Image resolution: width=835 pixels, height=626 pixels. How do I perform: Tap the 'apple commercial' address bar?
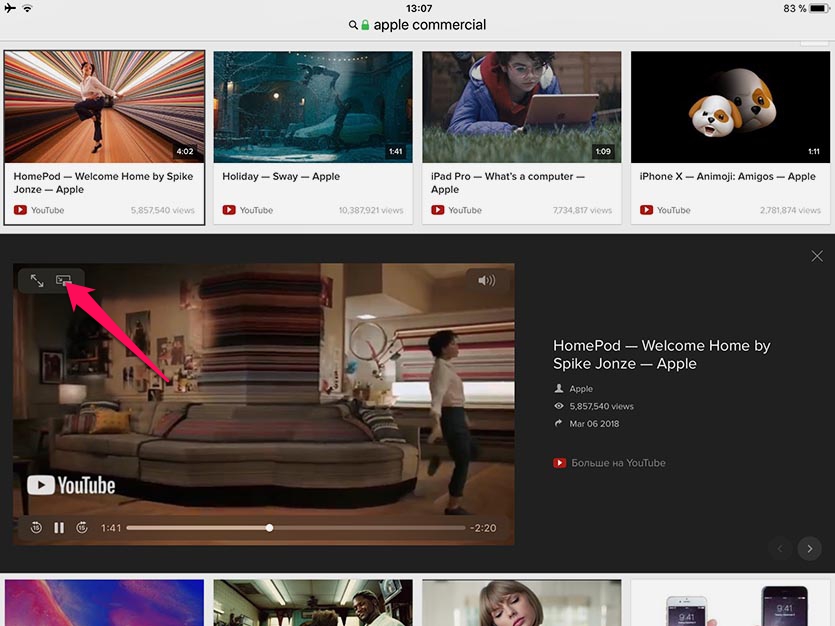[x=418, y=24]
